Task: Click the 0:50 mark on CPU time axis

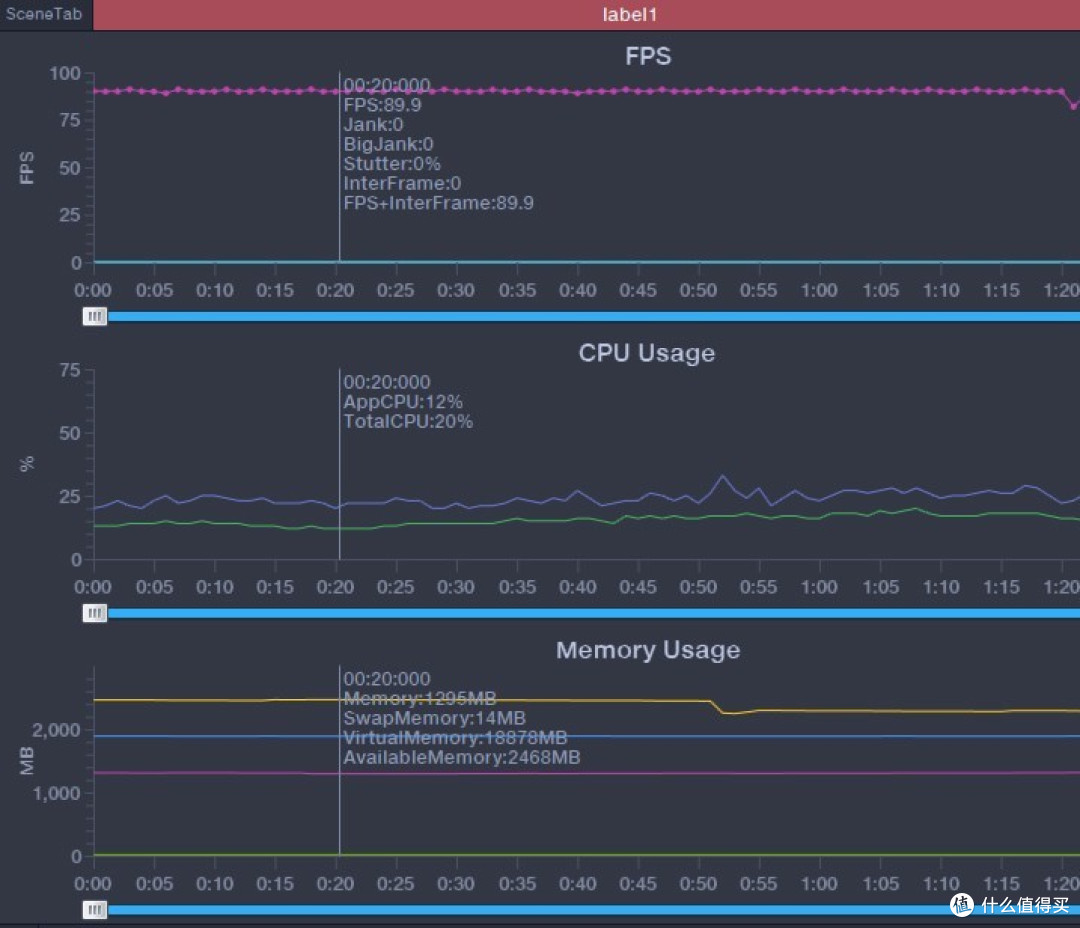Action: pos(698,587)
